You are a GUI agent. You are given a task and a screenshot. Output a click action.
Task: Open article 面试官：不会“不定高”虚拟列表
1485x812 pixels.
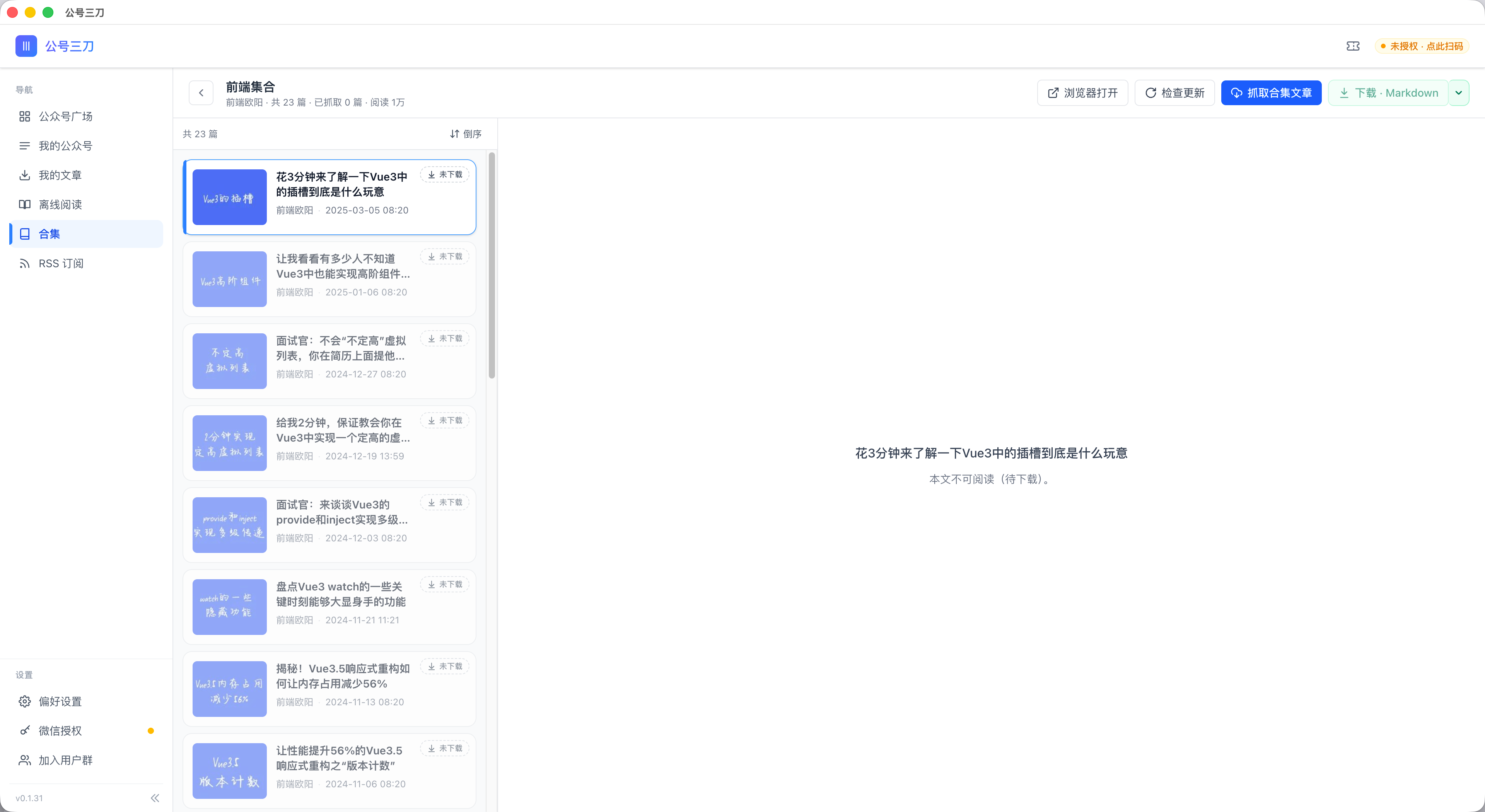(330, 361)
